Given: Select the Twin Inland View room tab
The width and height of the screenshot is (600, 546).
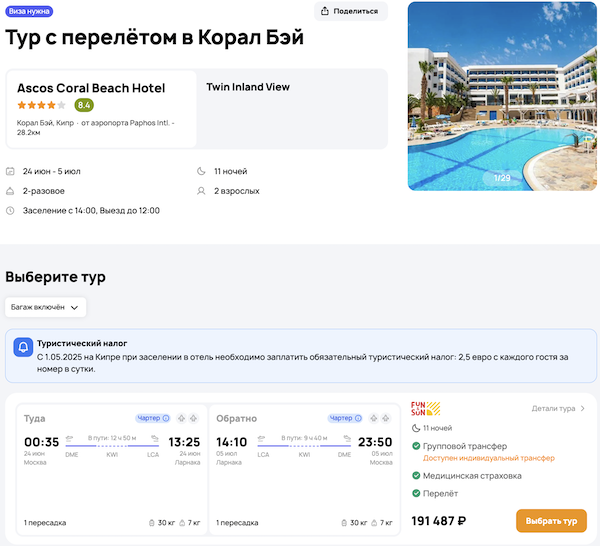Looking at the screenshot, I should click(248, 87).
